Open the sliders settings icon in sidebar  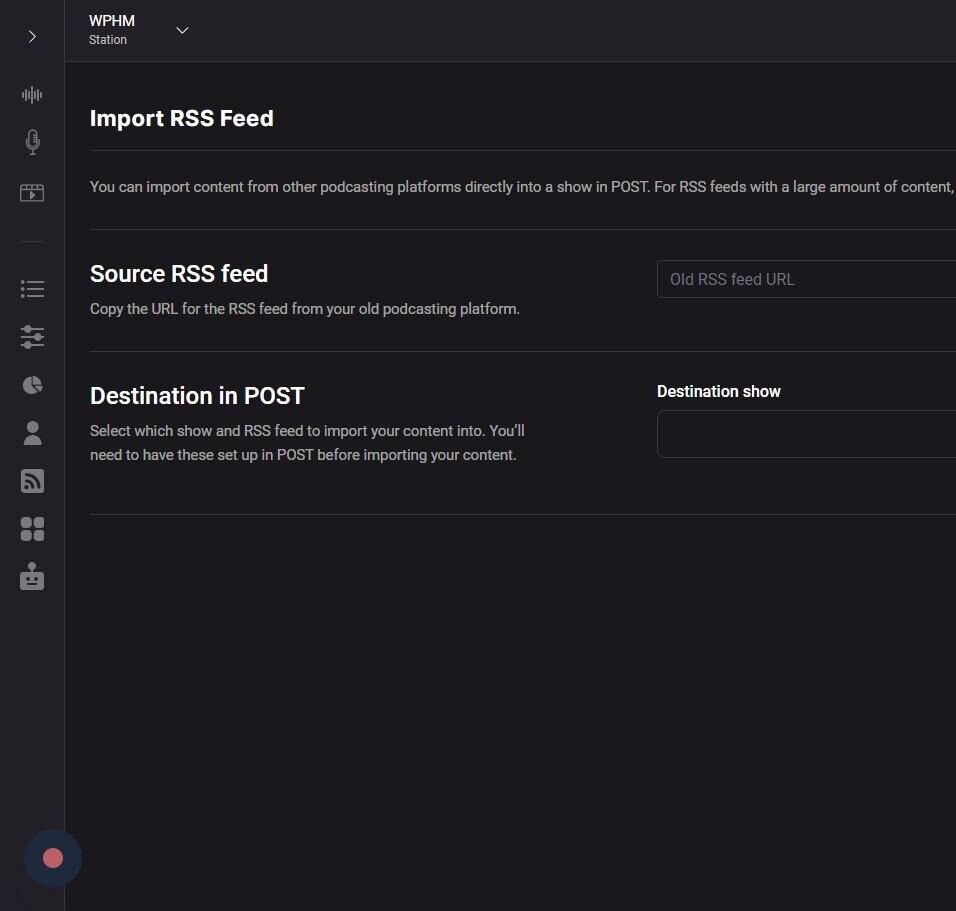(32, 337)
